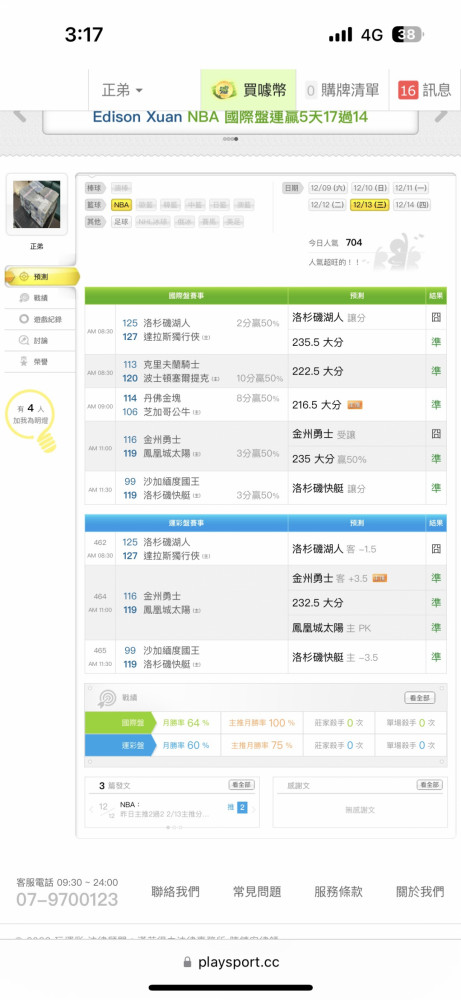Go to next banner with right arrow

(x=441, y=116)
